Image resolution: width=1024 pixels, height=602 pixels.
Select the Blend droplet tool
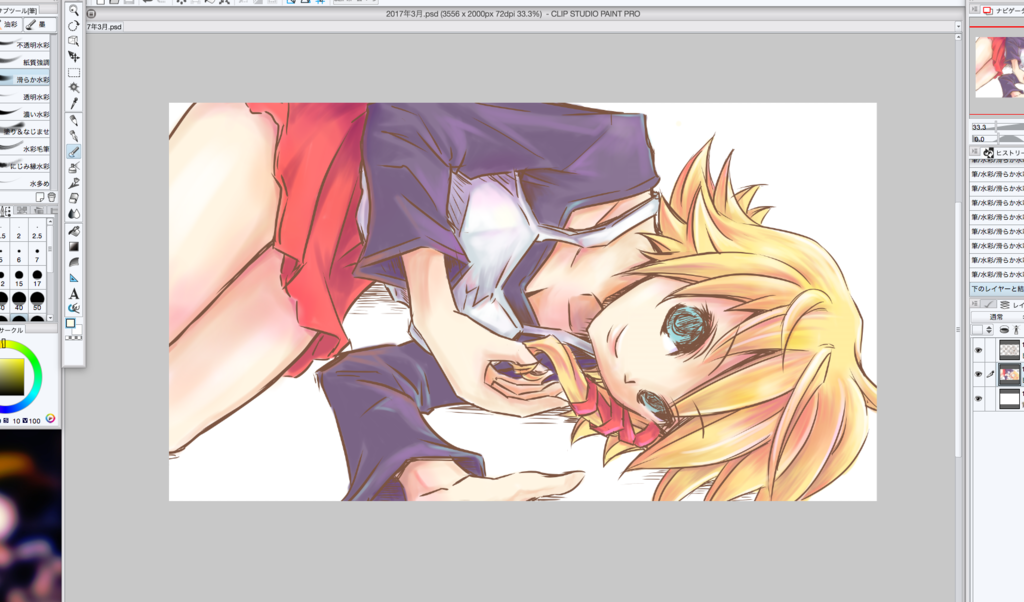coord(74,214)
